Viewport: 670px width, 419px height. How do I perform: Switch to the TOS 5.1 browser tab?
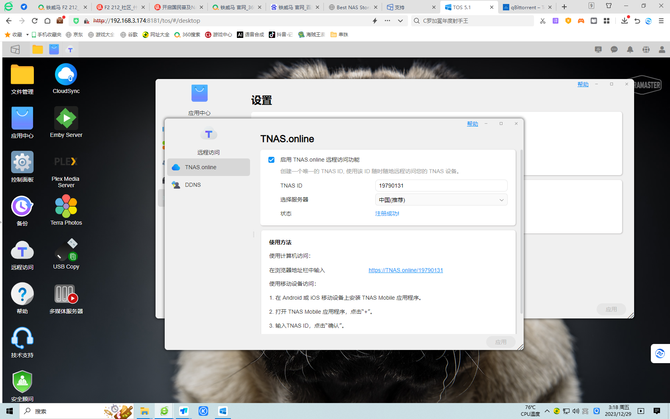468,7
